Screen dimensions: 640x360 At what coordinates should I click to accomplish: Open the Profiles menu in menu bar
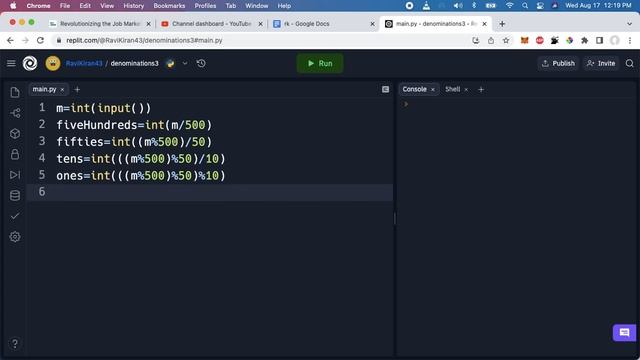(x=205, y=6)
